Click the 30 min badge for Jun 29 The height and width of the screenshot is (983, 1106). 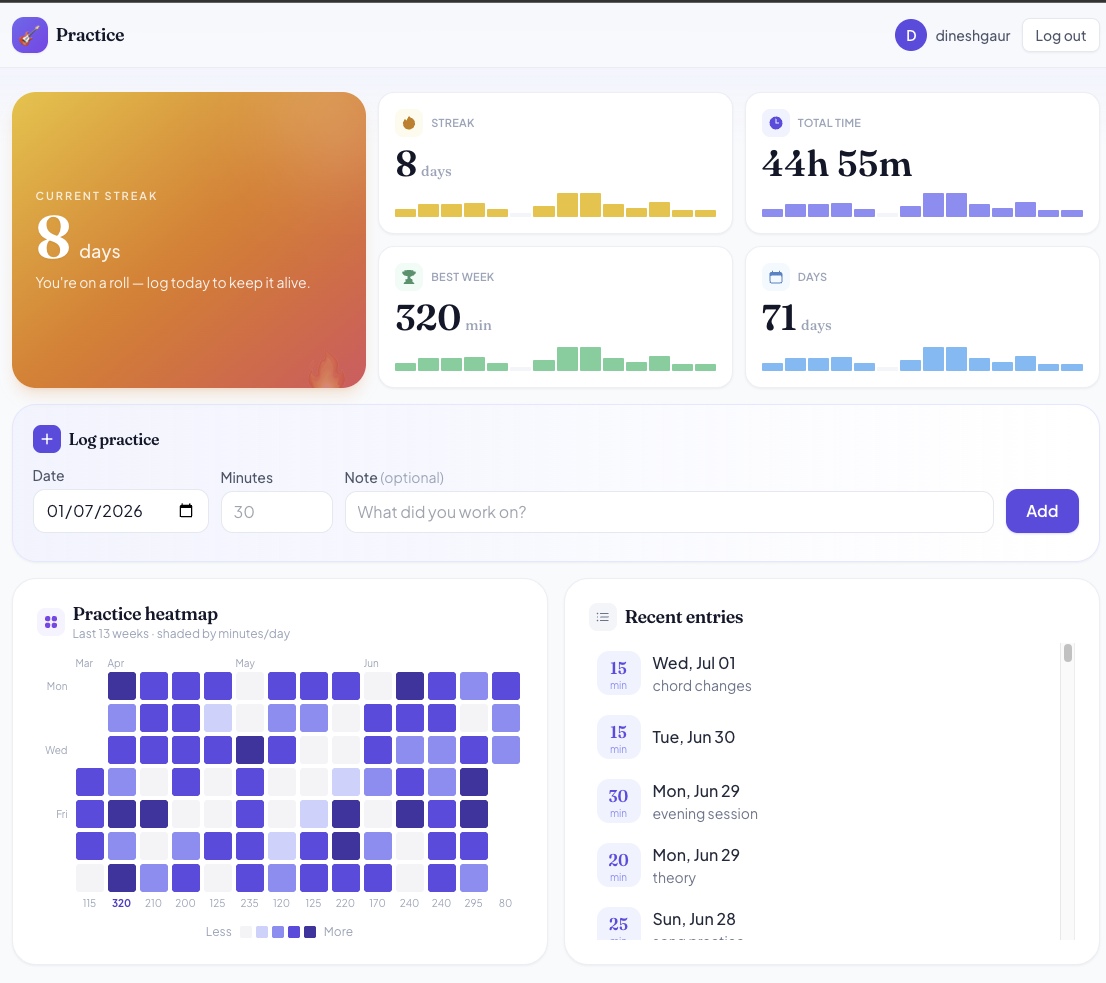click(619, 802)
